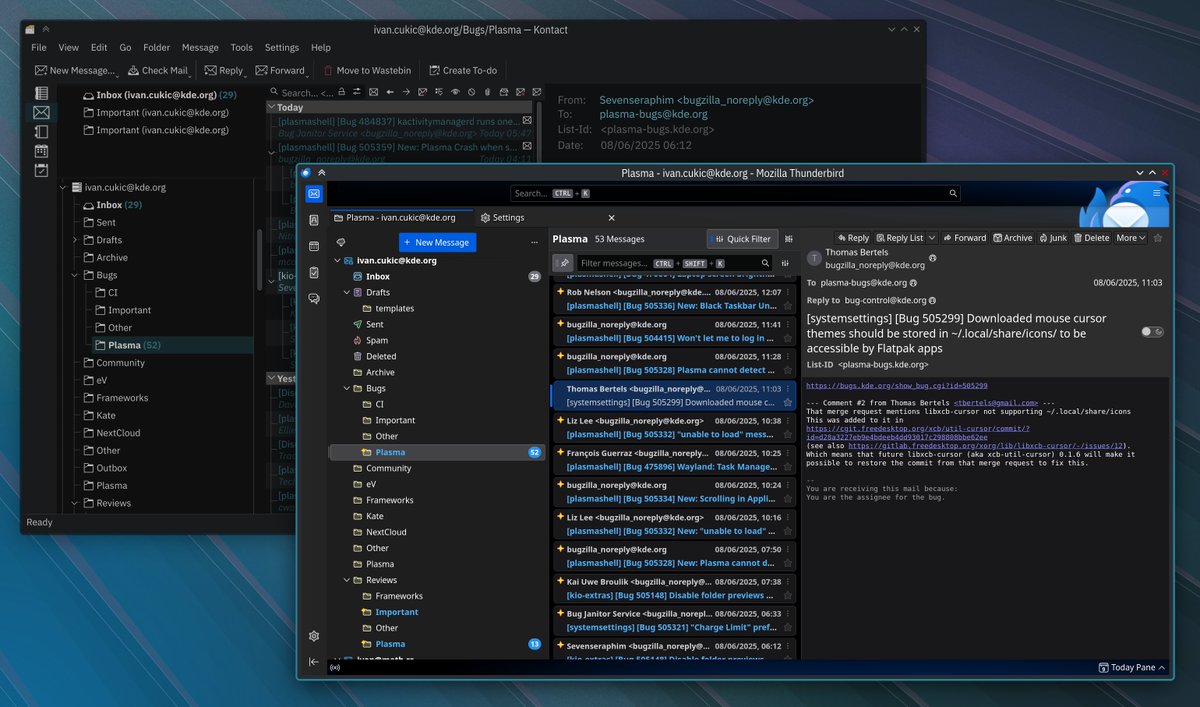Open Folder menu in Kontact

click(x=156, y=47)
